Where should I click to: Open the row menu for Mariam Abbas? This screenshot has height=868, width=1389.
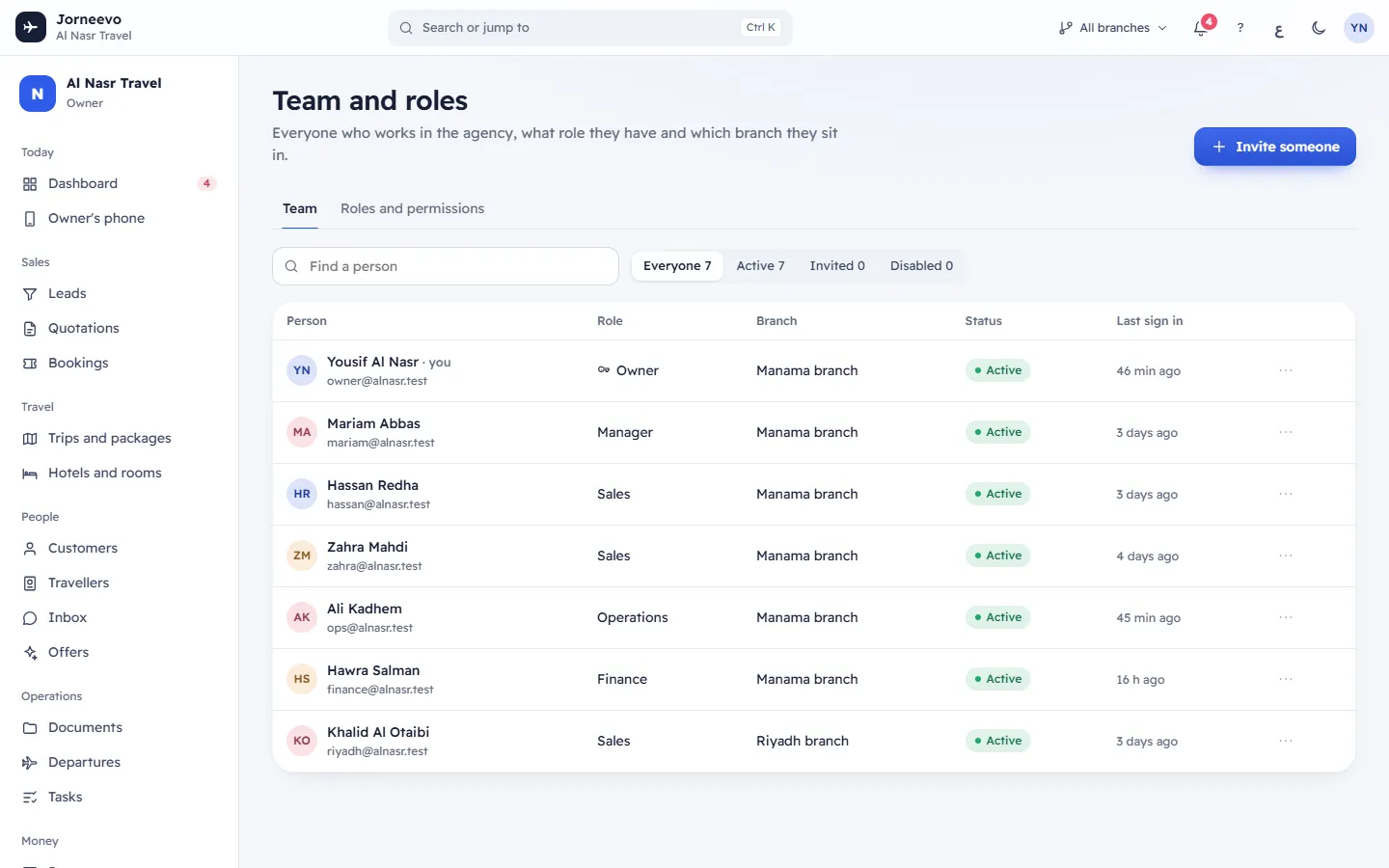pos(1286,432)
